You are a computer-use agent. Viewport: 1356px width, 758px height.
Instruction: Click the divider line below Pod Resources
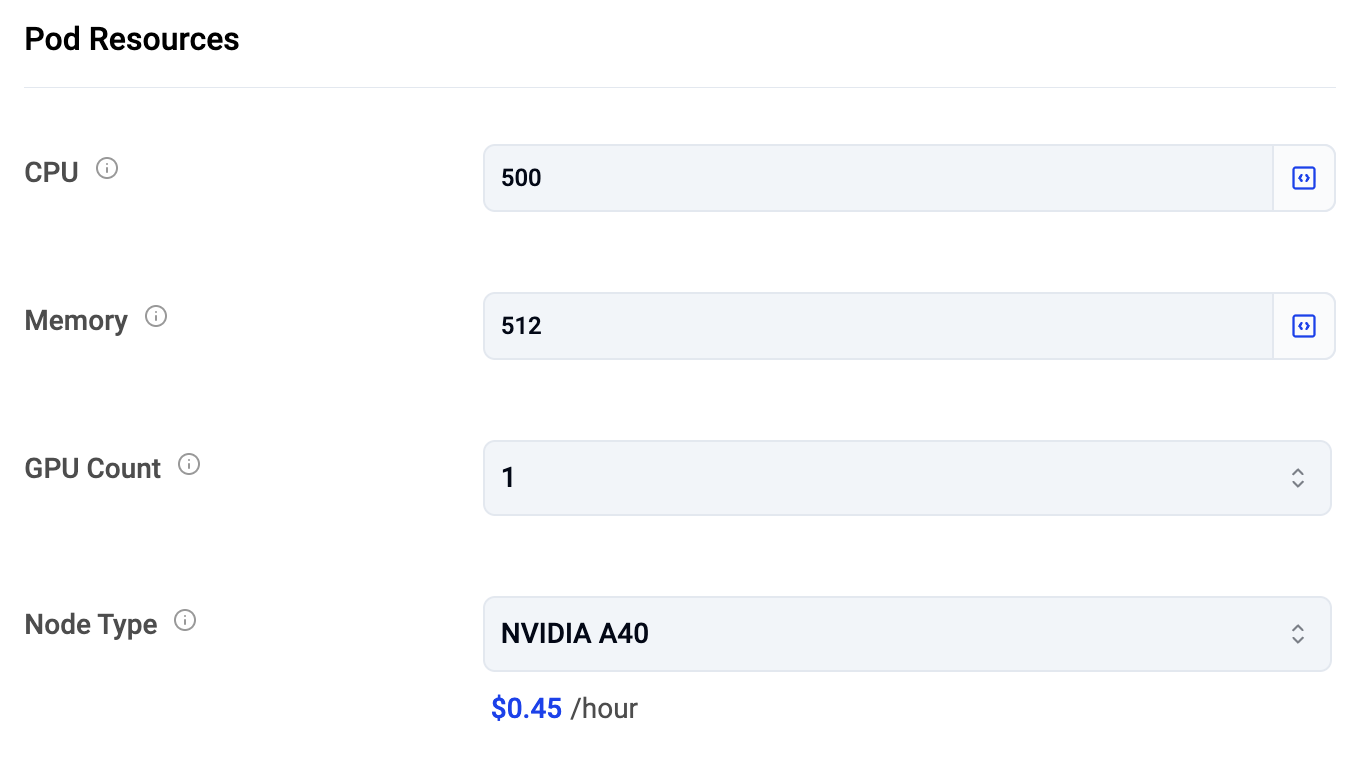click(680, 87)
